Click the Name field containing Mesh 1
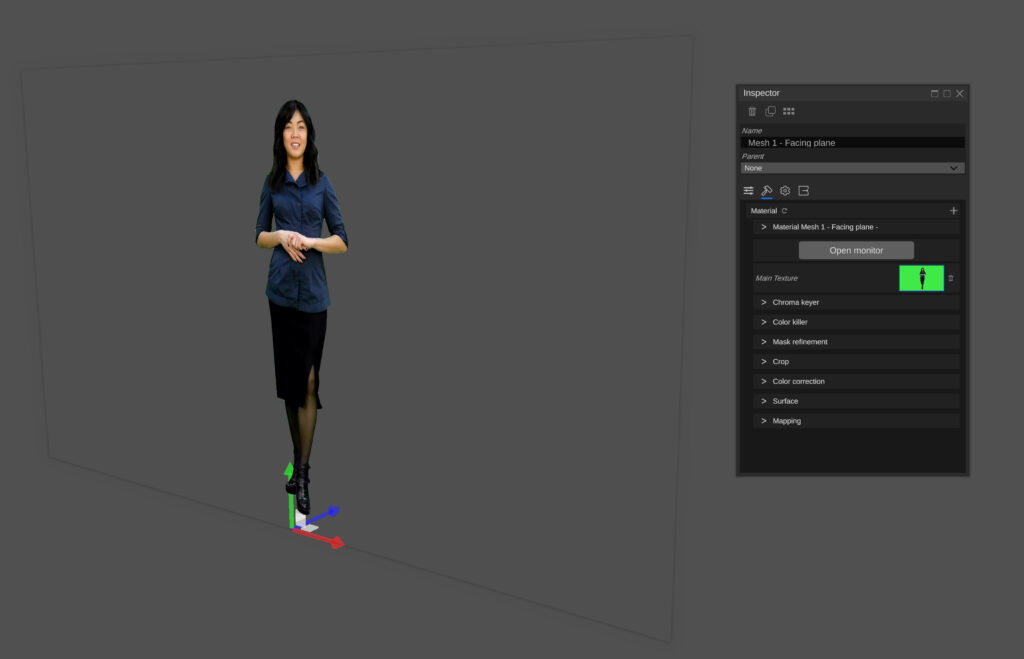The image size is (1024, 659). (x=853, y=142)
